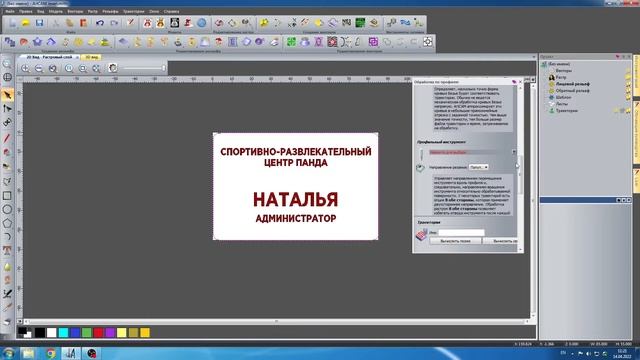The height and width of the screenshot is (360, 640).
Task: Open the Рельефы menu
Action: pos(110,11)
